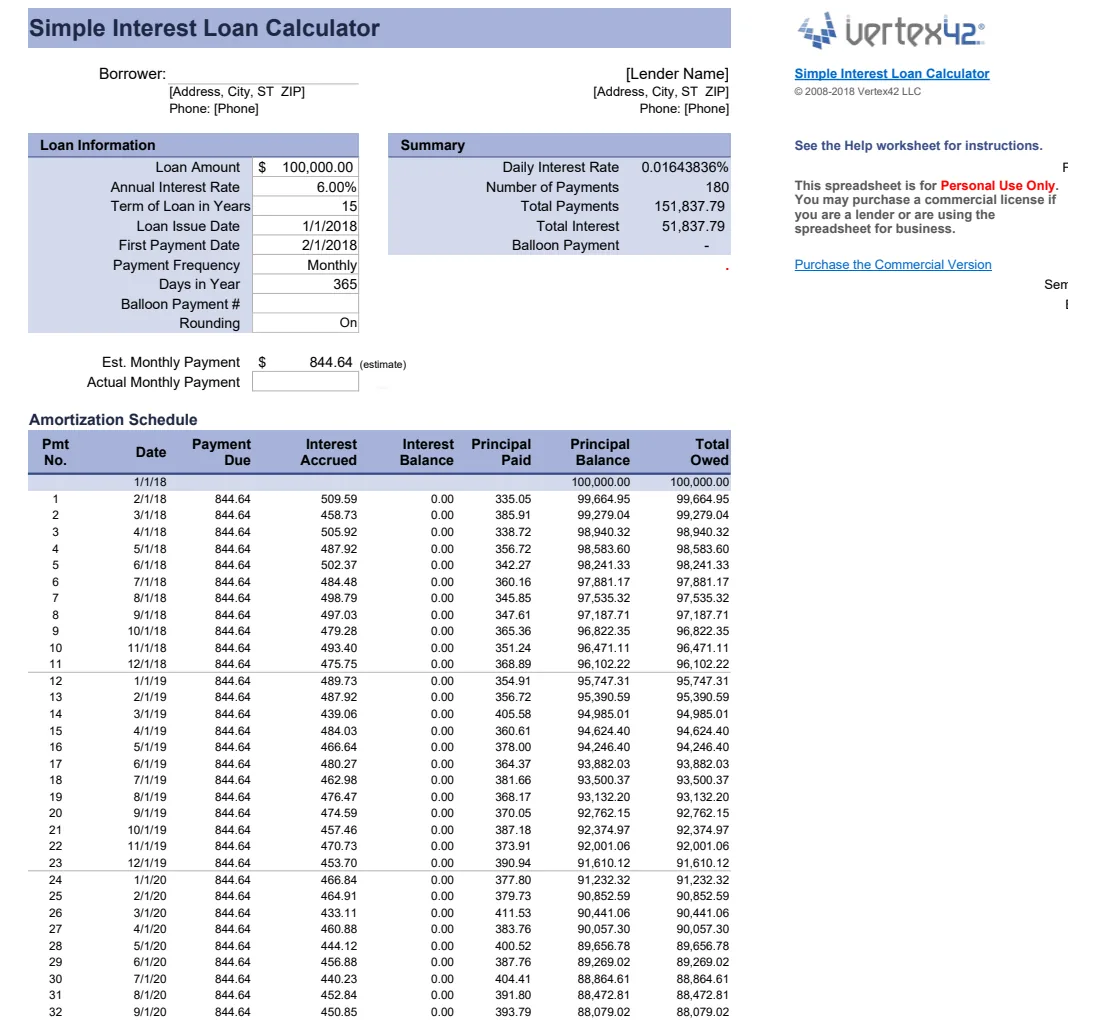Select date 9/1/20 in payment row 32

[150, 1012]
